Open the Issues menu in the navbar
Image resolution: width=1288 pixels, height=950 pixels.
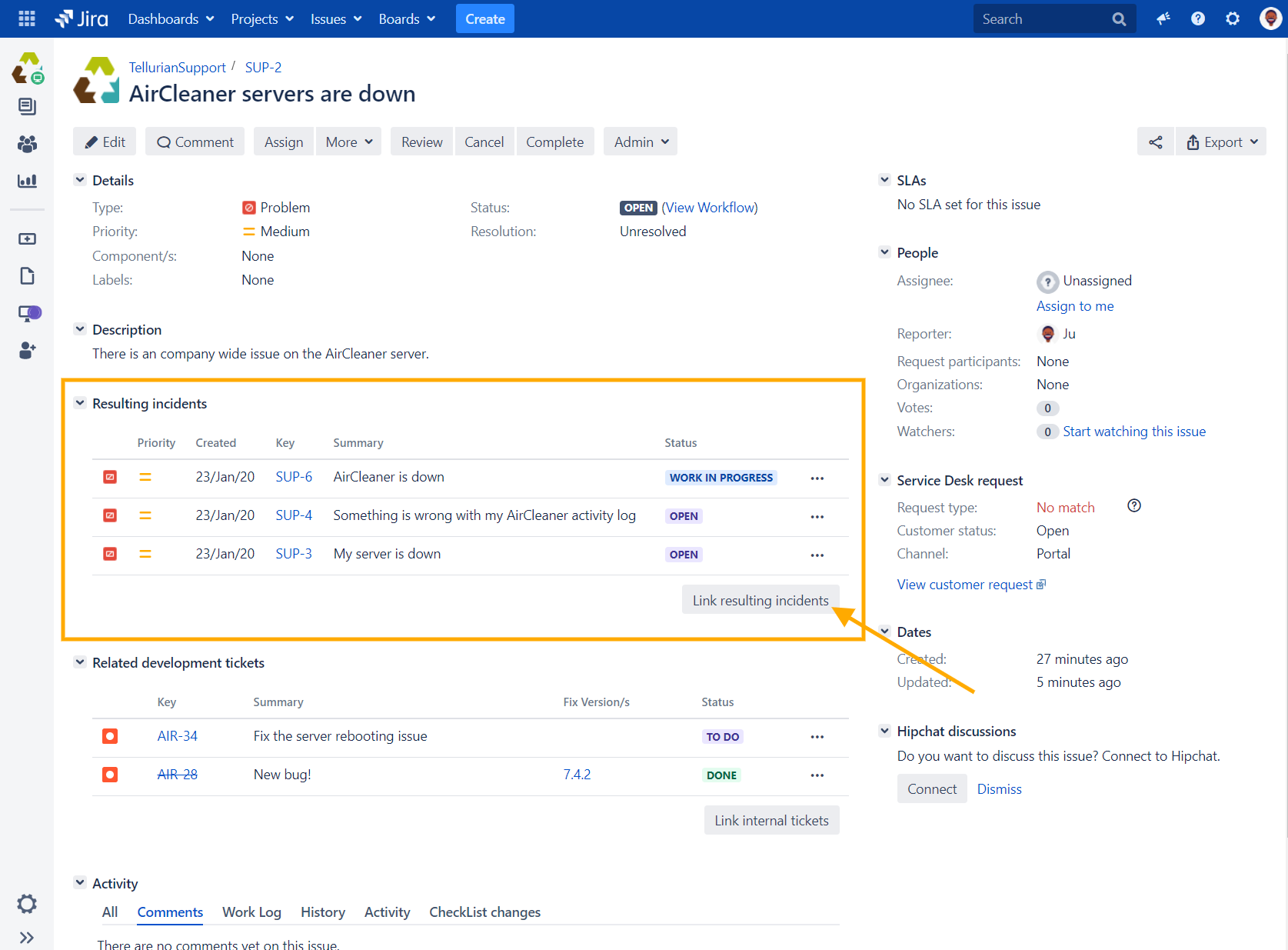tap(334, 18)
